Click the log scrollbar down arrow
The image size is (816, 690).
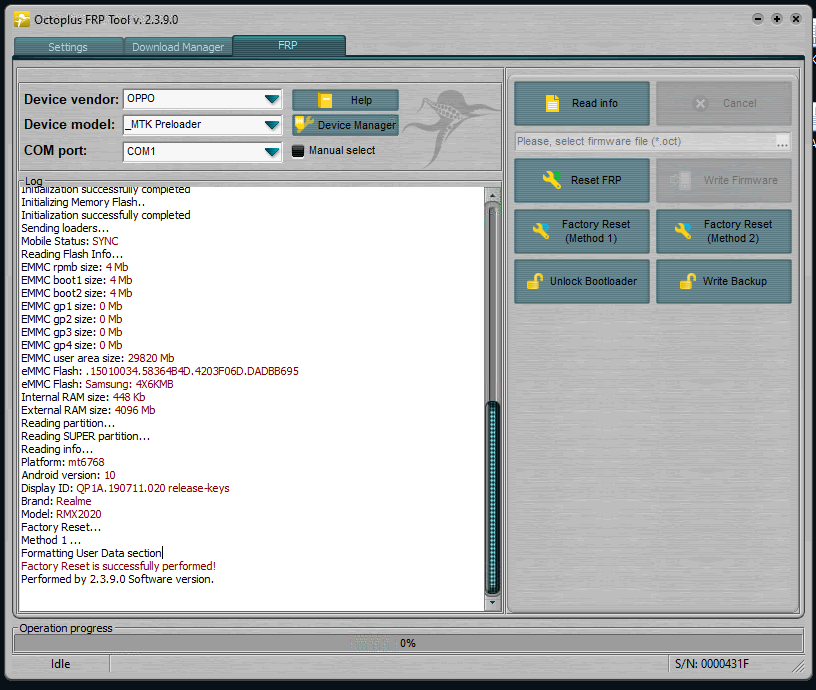click(492, 603)
